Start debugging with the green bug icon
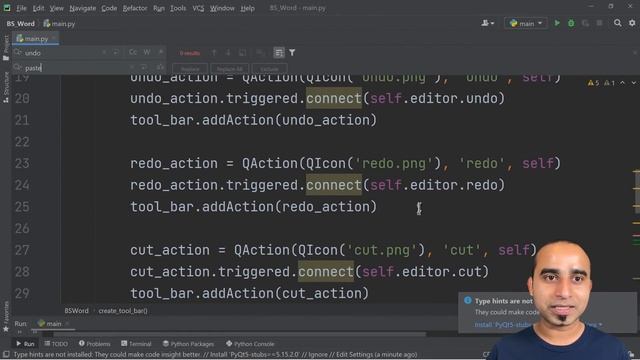This screenshot has height=360, width=640. [x=571, y=23]
